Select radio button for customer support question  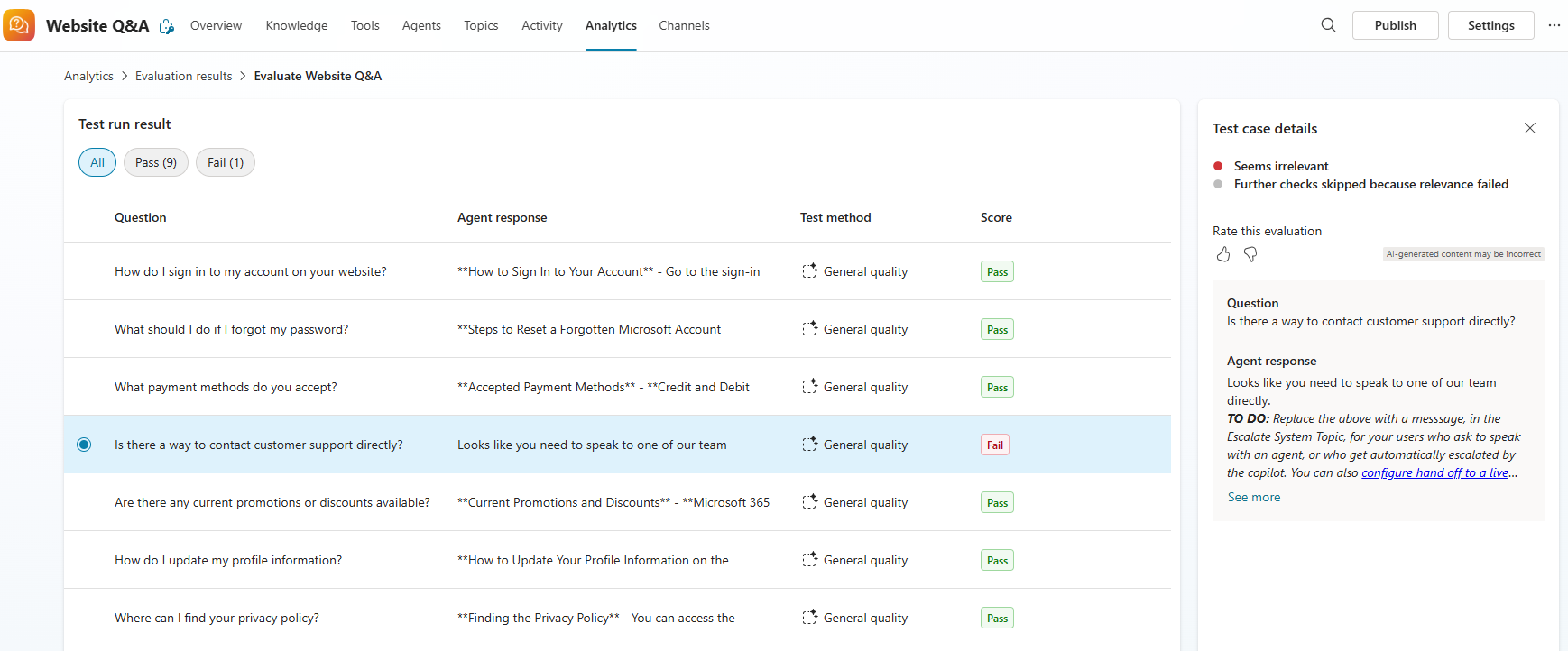[84, 445]
